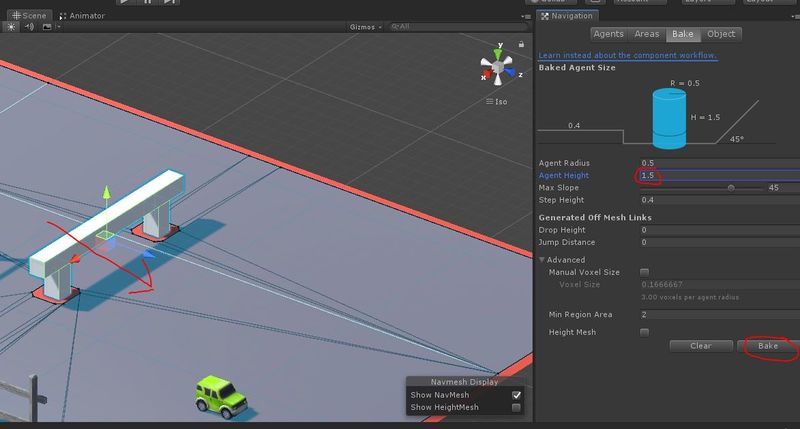Click the Clear navmesh button
Viewport: 800px width, 429px height.
click(701, 346)
